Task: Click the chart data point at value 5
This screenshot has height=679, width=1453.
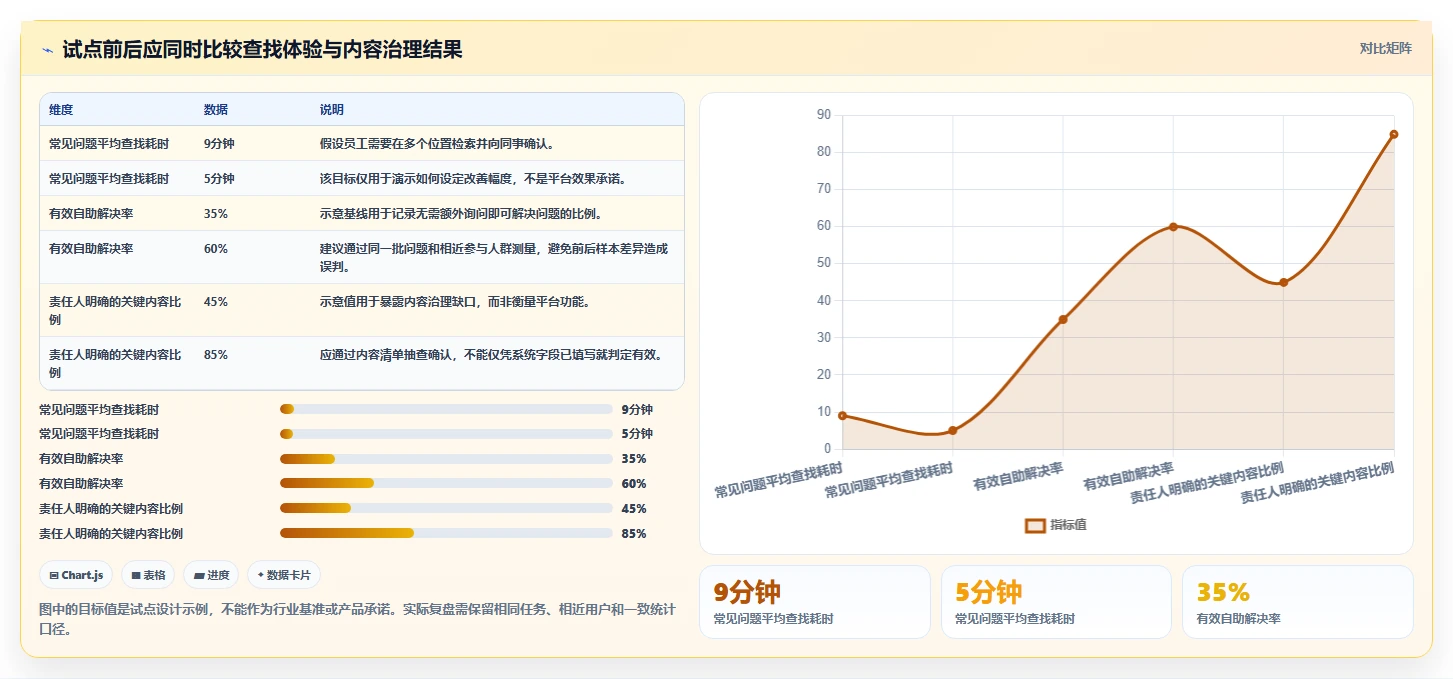Action: click(x=952, y=430)
